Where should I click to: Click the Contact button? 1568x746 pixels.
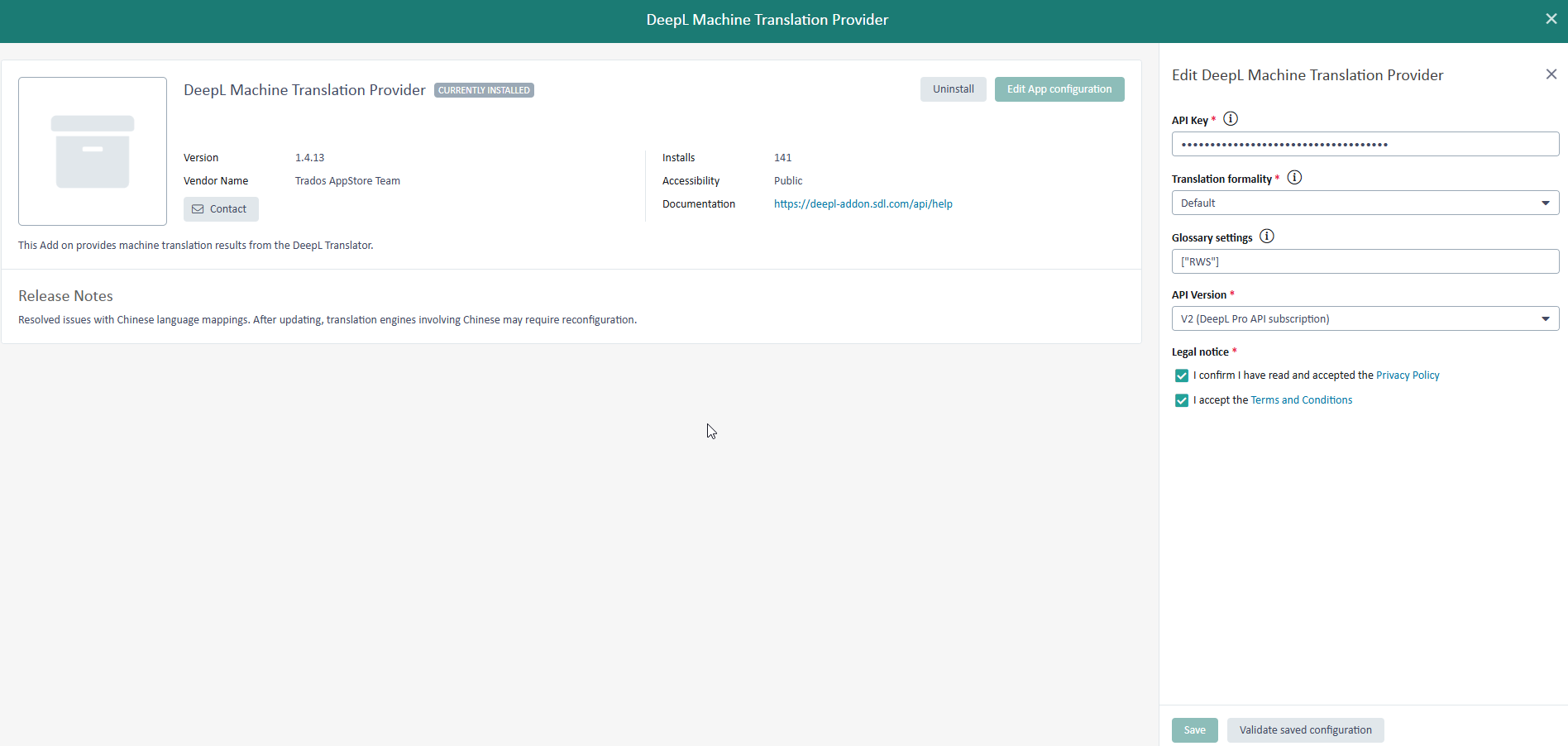[221, 209]
